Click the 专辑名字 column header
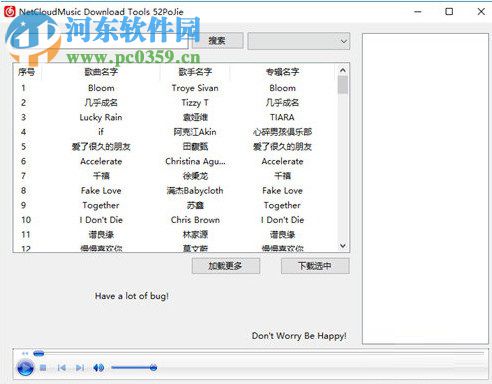 [282, 72]
